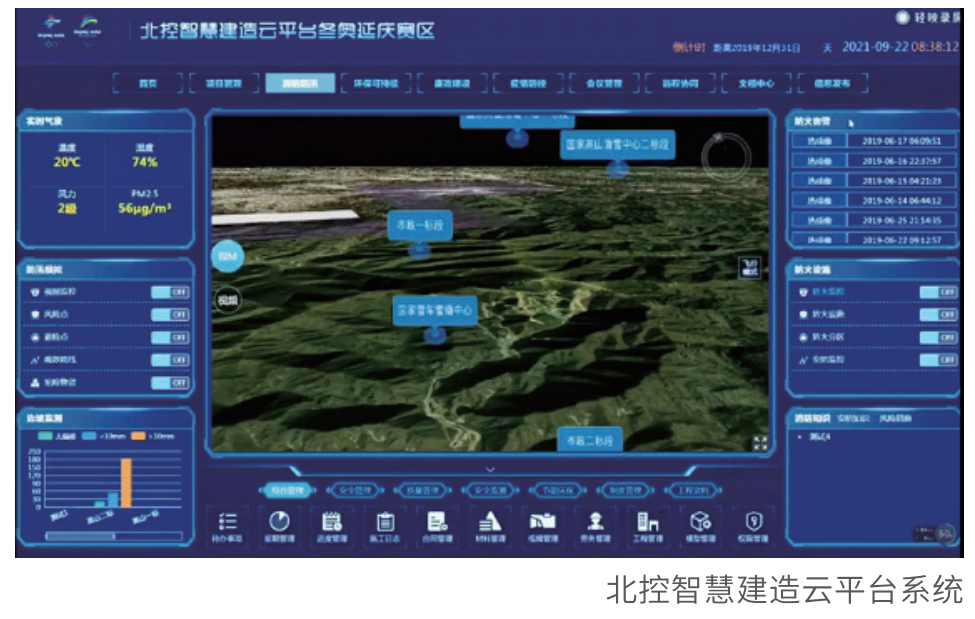Open 疫情防控 tab
Image resolution: width=975 pixels, height=619 pixels.
(x=528, y=83)
